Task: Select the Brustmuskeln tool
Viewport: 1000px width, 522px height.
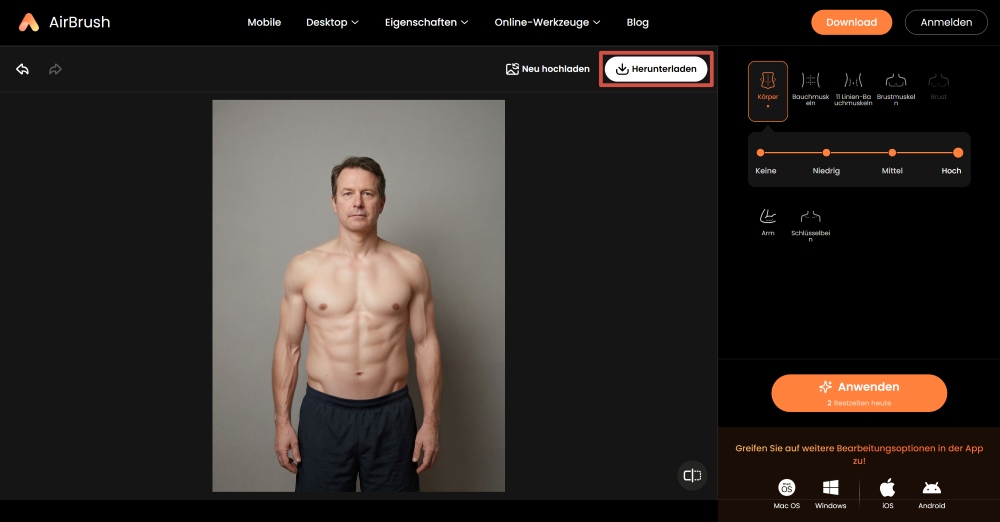Action: point(896,89)
